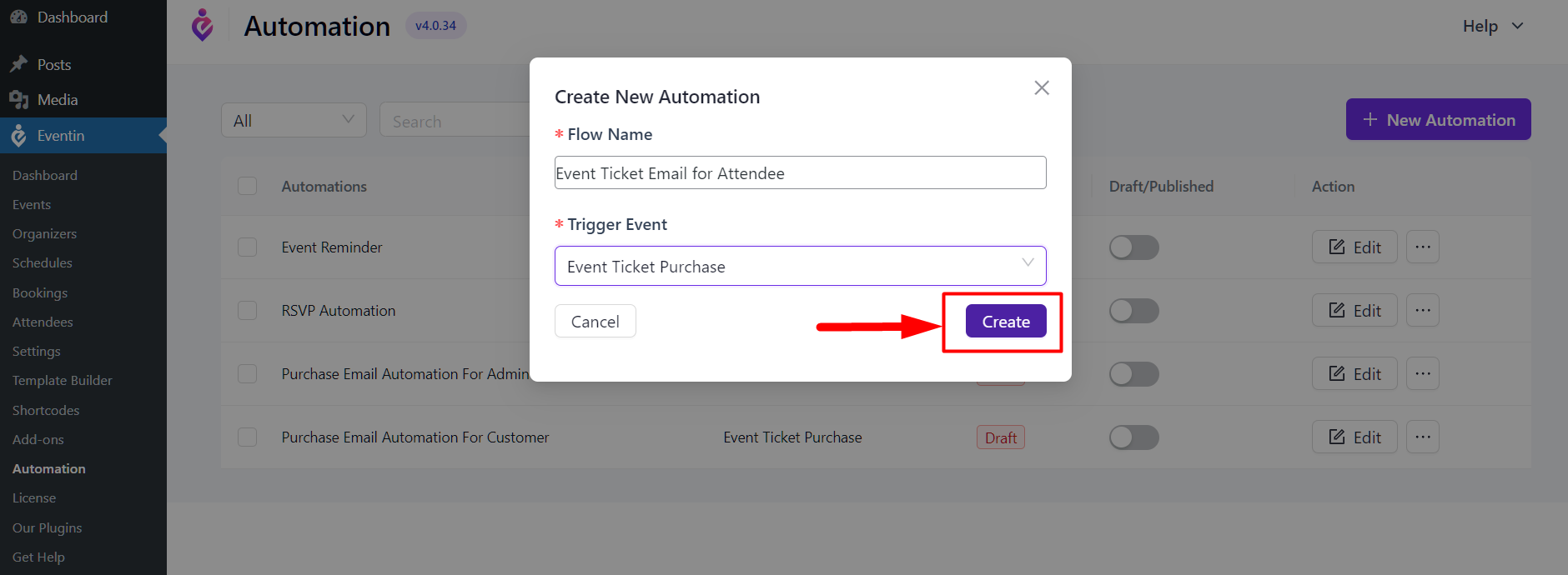Go to Template Builder in sidebar

(x=63, y=380)
